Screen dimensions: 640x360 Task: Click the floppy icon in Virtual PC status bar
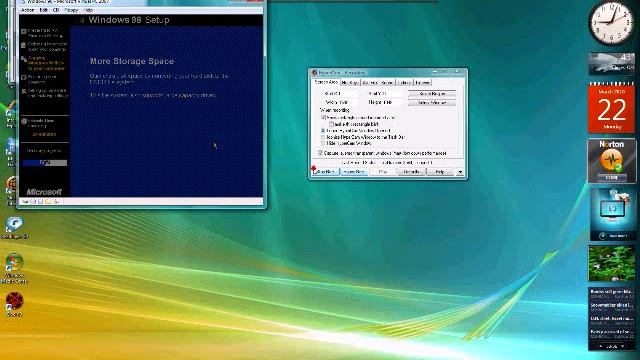(40, 202)
